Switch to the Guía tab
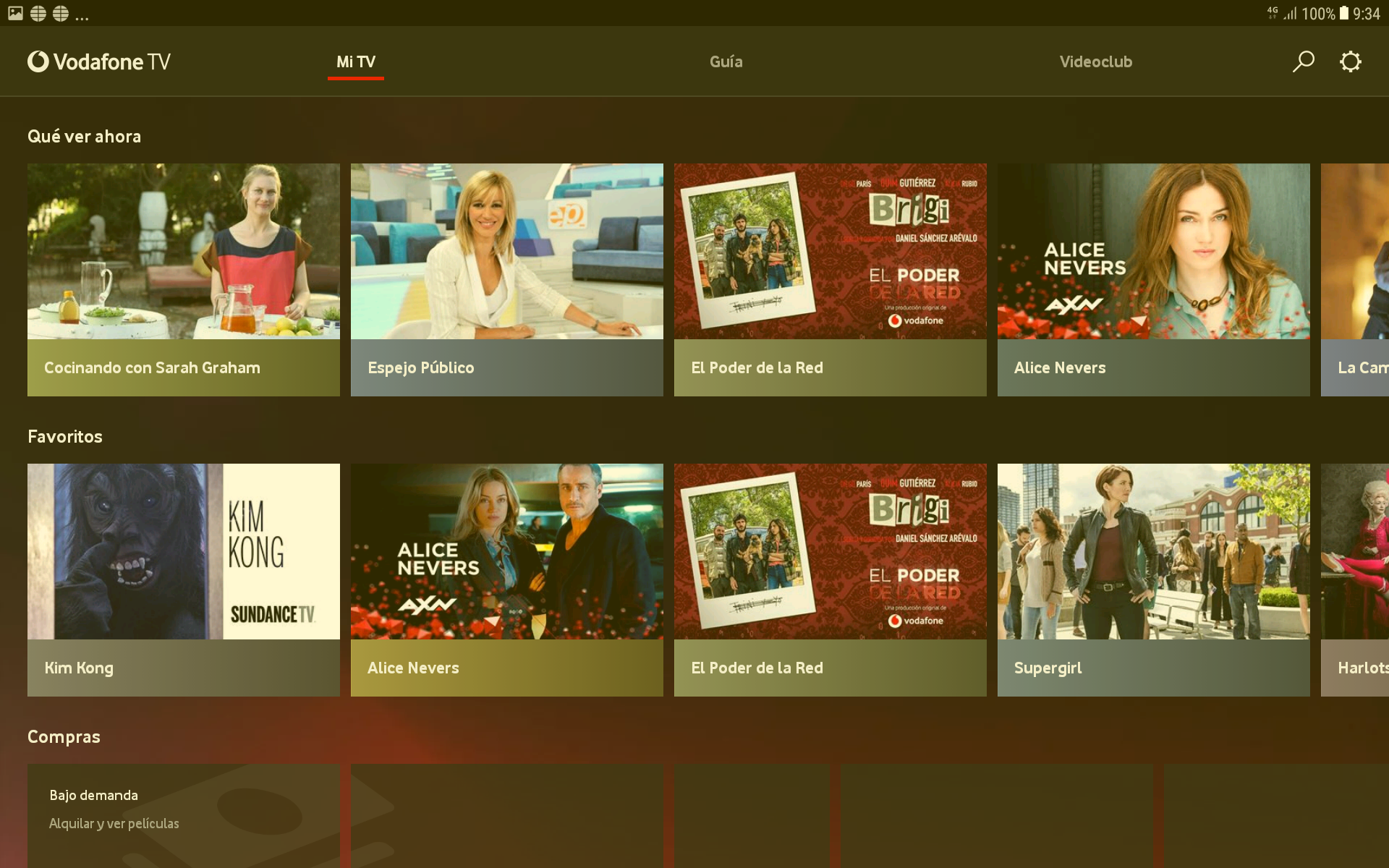 pyautogui.click(x=726, y=61)
